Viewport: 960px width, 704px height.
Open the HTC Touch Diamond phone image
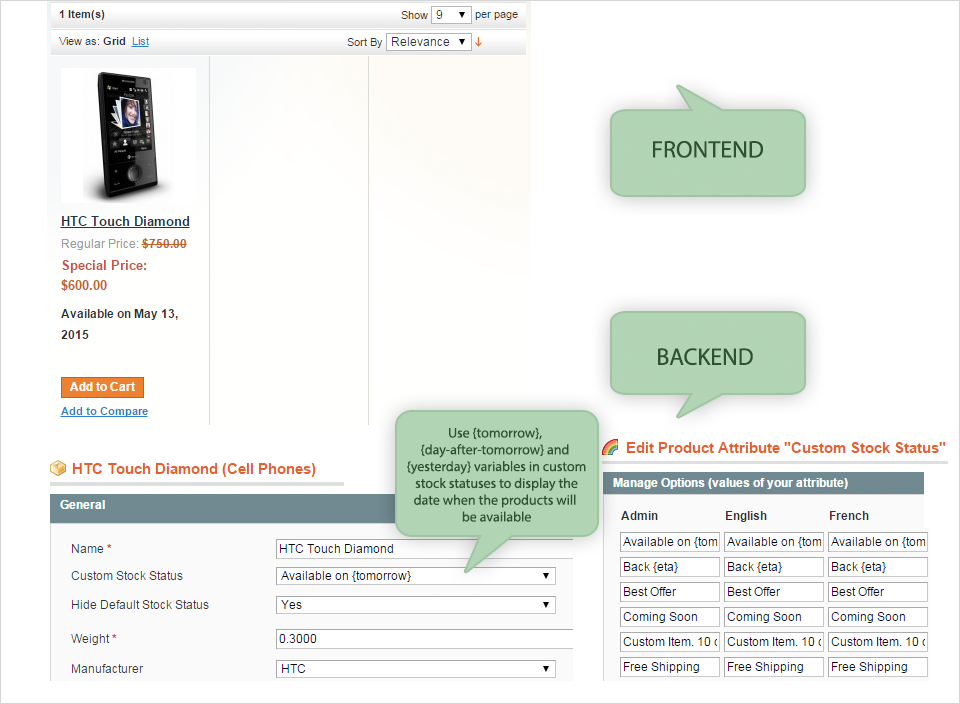coord(128,135)
